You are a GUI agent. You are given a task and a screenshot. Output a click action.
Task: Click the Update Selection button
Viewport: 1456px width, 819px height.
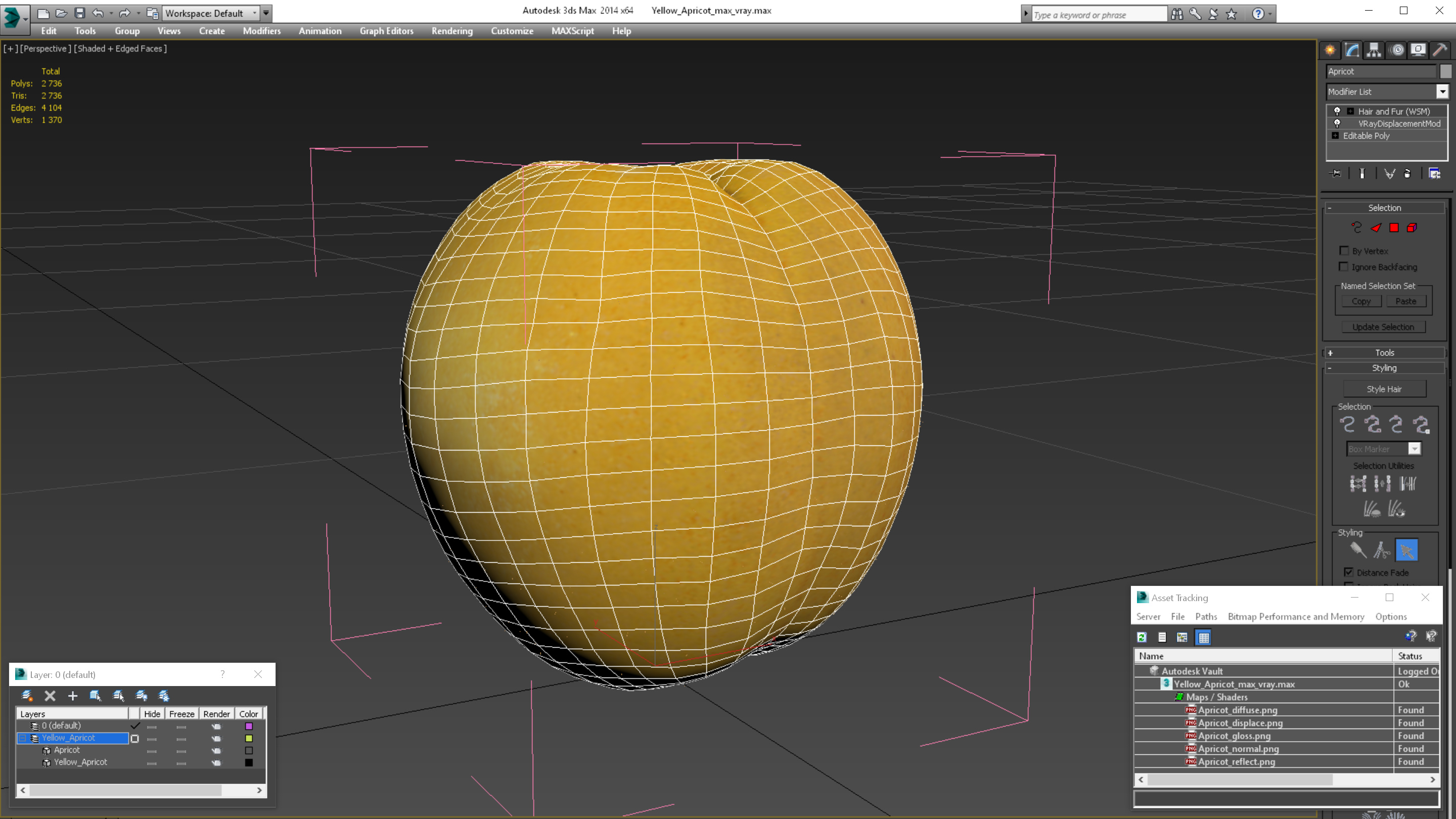[1383, 327]
